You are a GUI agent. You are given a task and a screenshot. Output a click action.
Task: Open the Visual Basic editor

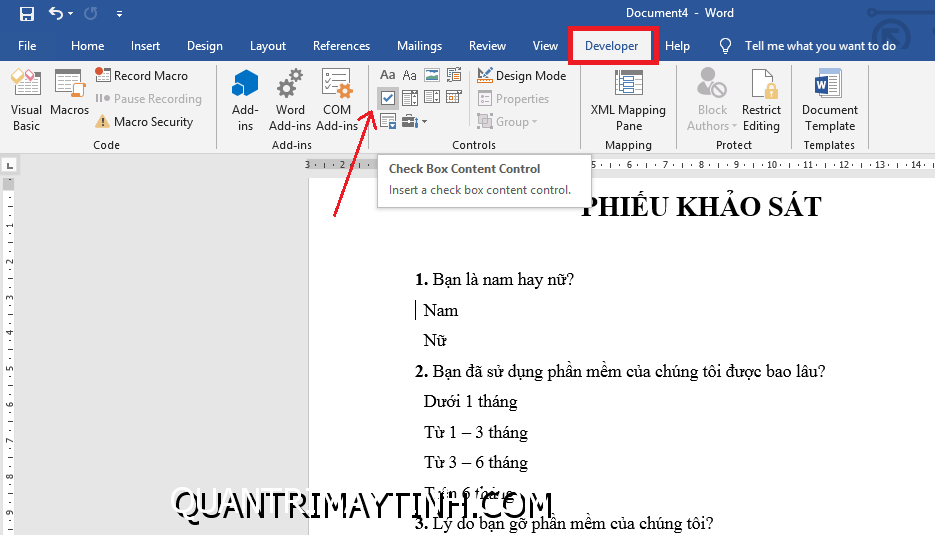[26, 100]
